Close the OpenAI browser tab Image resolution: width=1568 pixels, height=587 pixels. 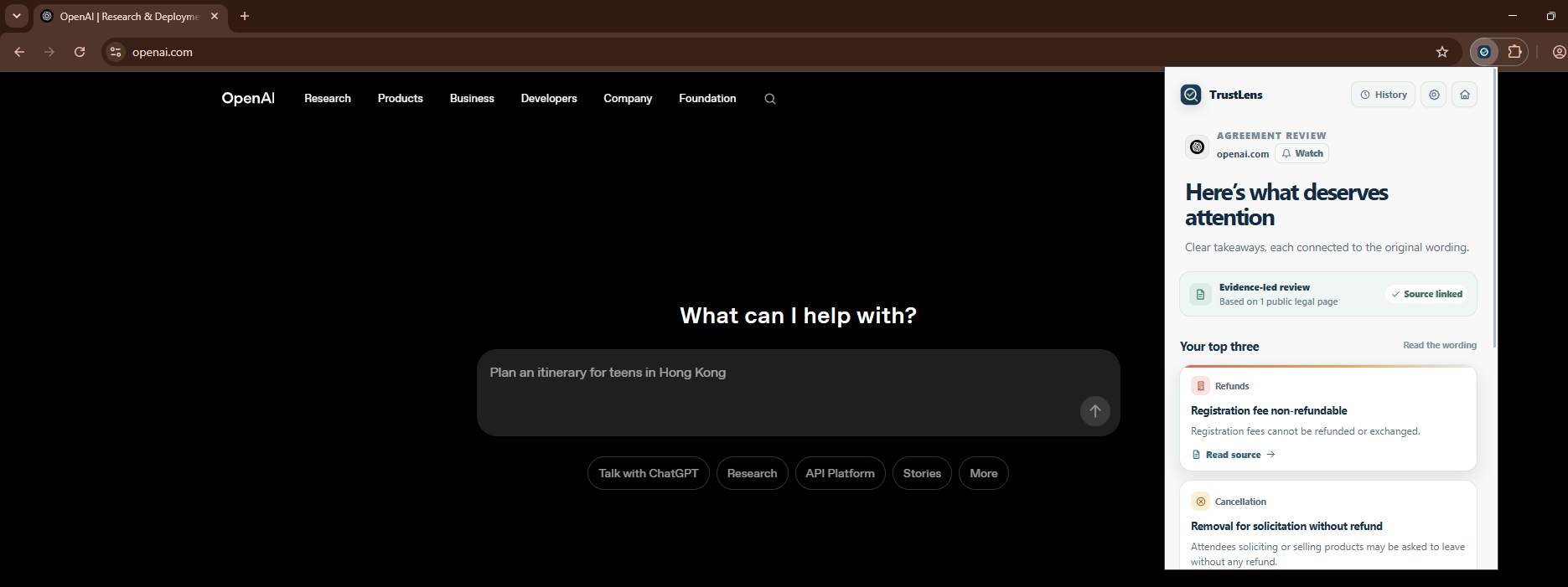click(215, 16)
